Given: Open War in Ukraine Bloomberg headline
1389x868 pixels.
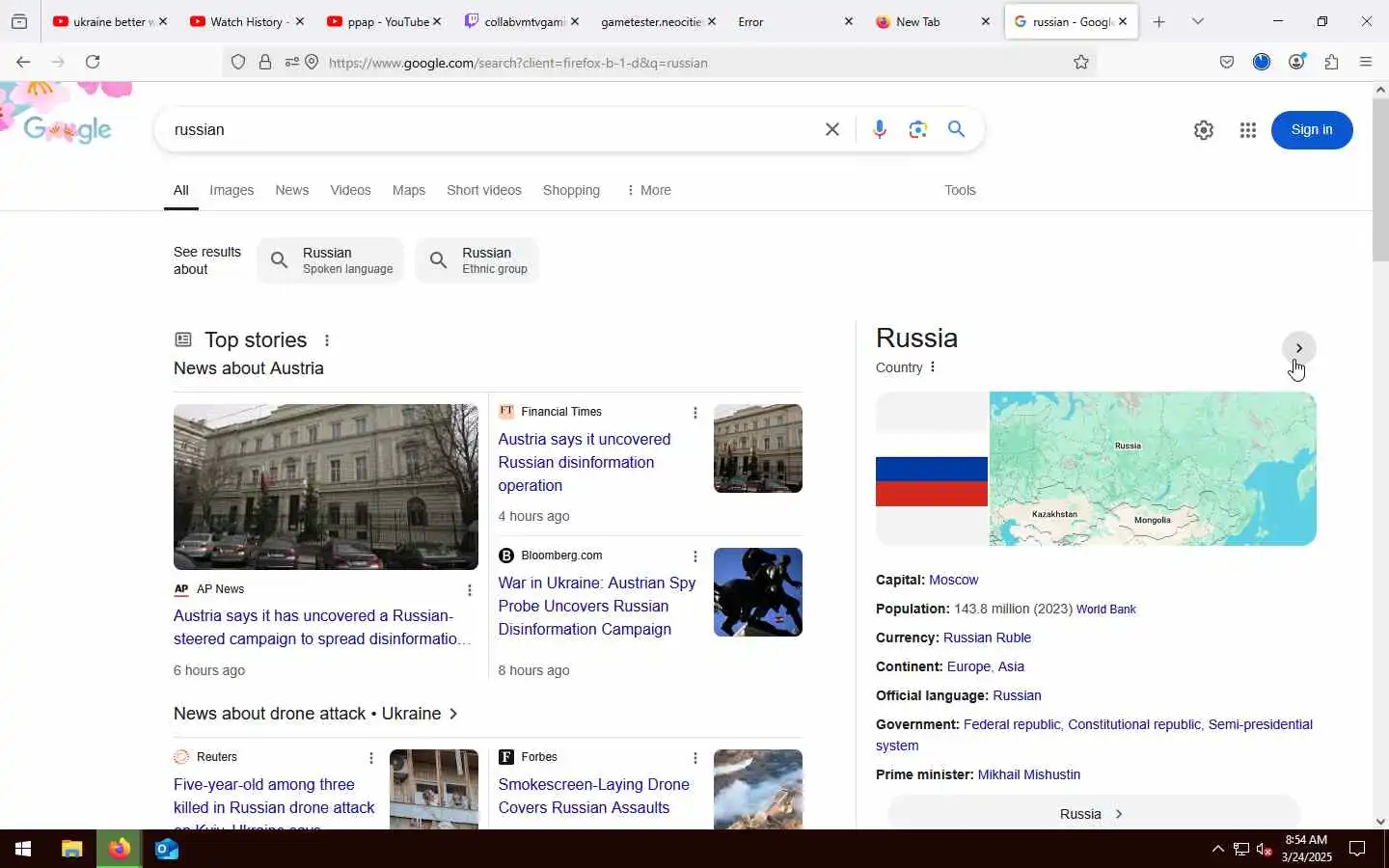Looking at the screenshot, I should (x=597, y=606).
